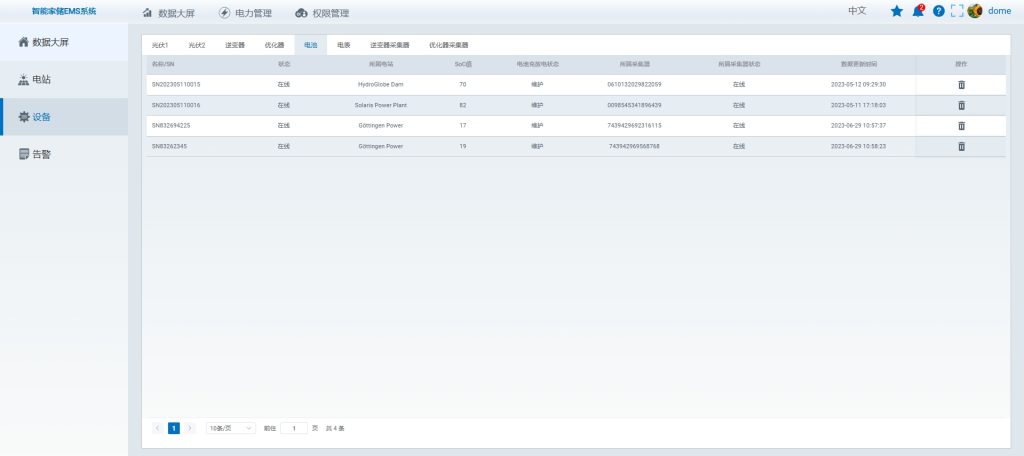Switch to the 电表 tab

pyautogui.click(x=343, y=45)
